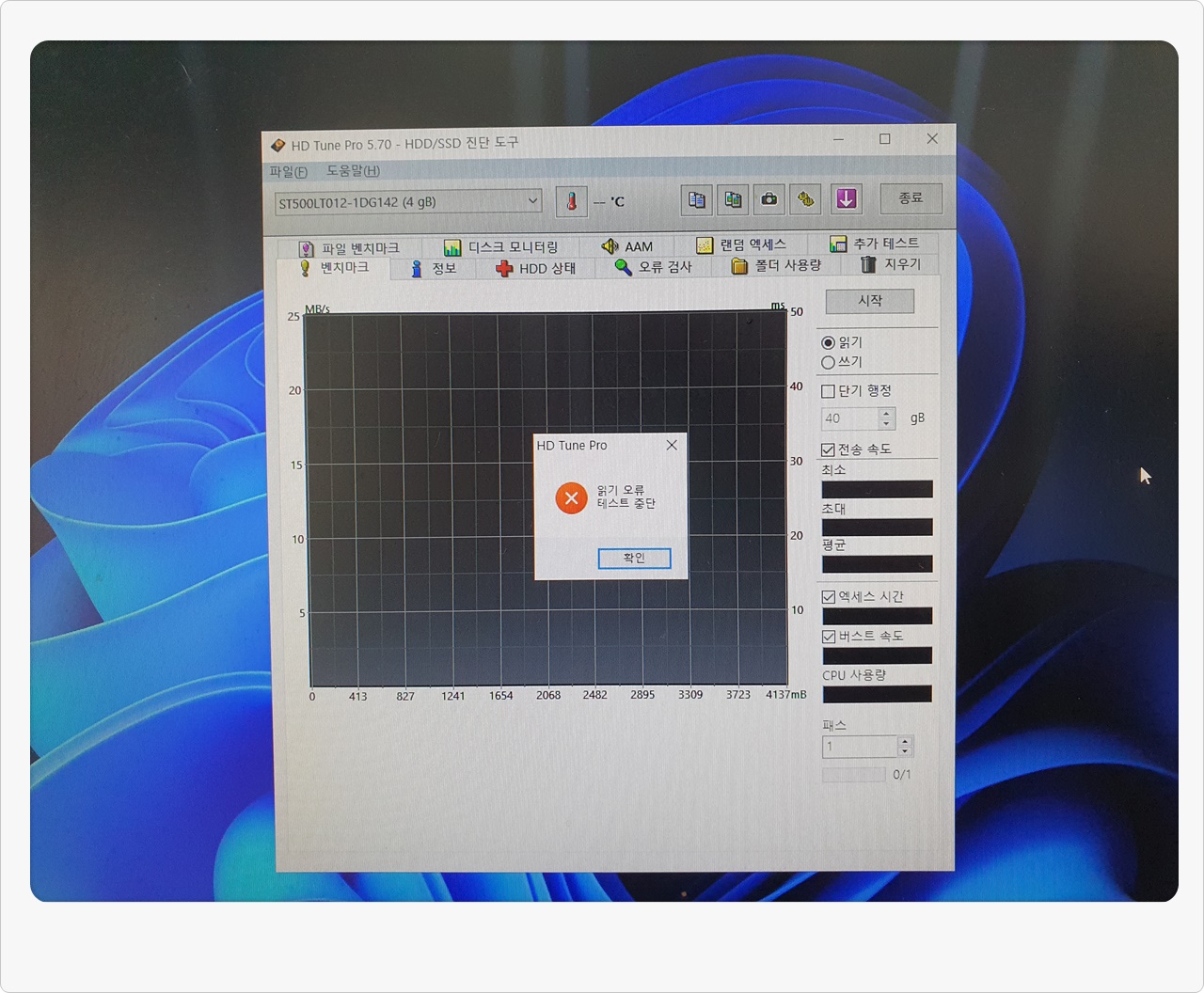Click the camera save screenshot icon
The image size is (1204, 993).
[769, 199]
